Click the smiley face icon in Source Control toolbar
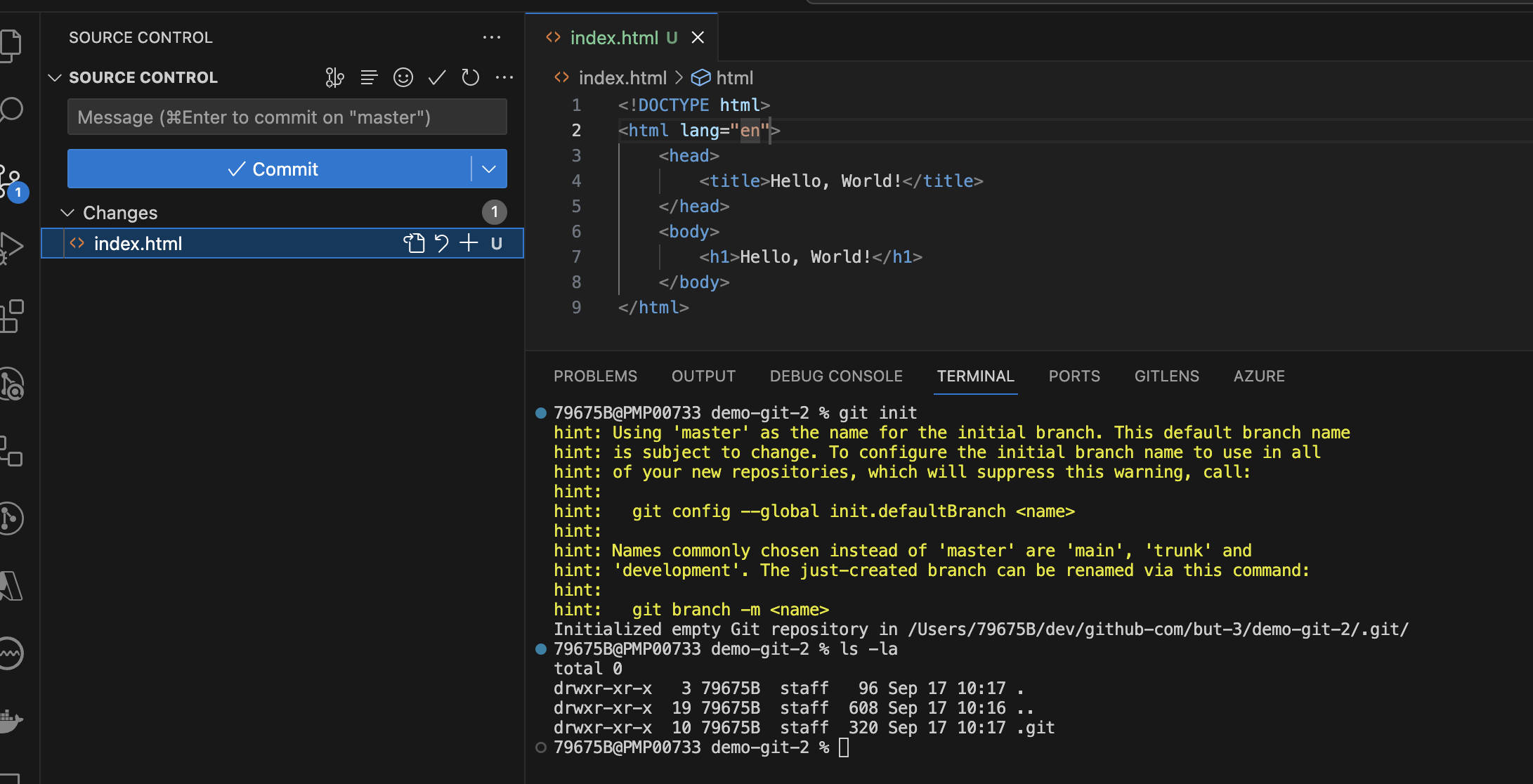This screenshot has height=784, width=1533. (403, 77)
